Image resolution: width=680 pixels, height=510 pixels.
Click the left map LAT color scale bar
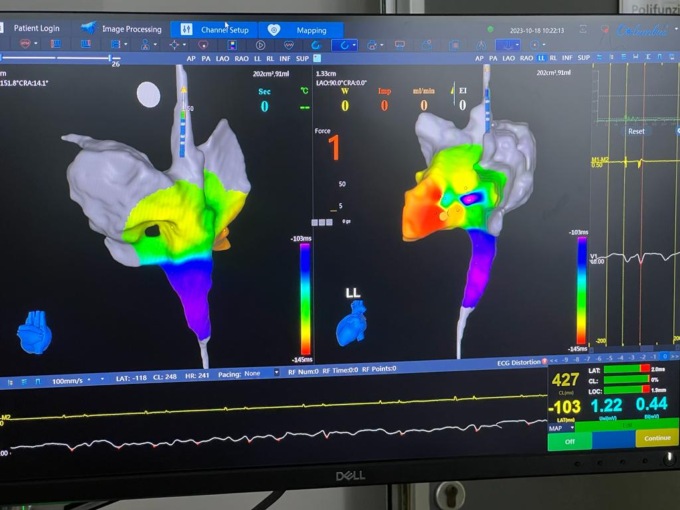pyautogui.click(x=305, y=299)
